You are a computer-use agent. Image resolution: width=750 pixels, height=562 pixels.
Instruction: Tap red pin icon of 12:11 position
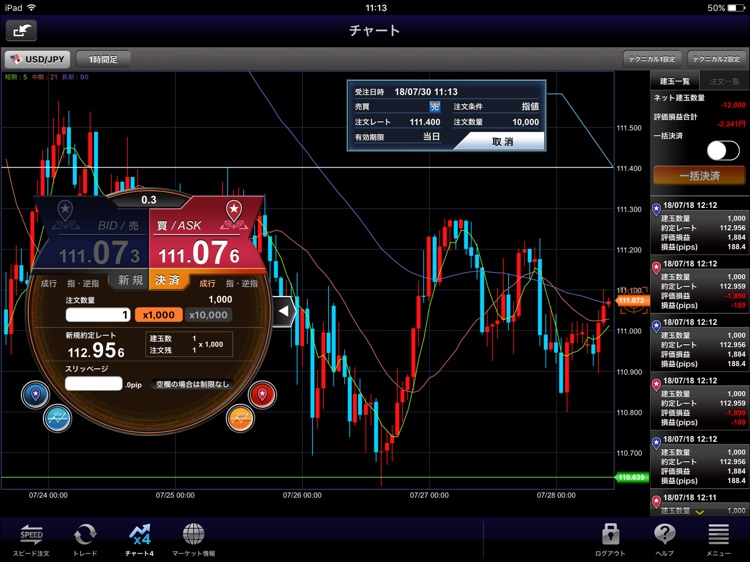[x=656, y=502]
